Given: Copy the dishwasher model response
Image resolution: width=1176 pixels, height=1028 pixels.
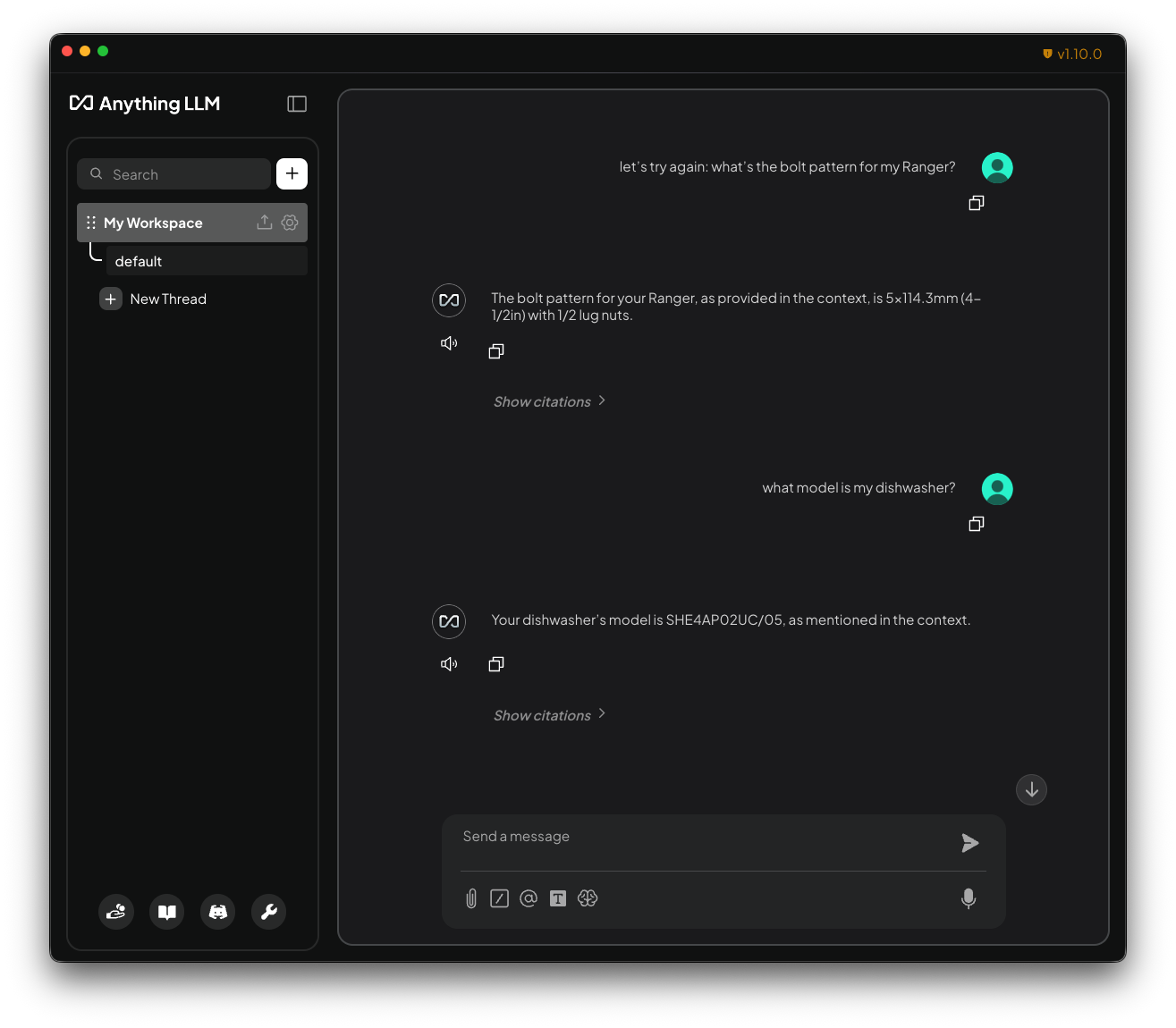Looking at the screenshot, I should click(x=496, y=663).
